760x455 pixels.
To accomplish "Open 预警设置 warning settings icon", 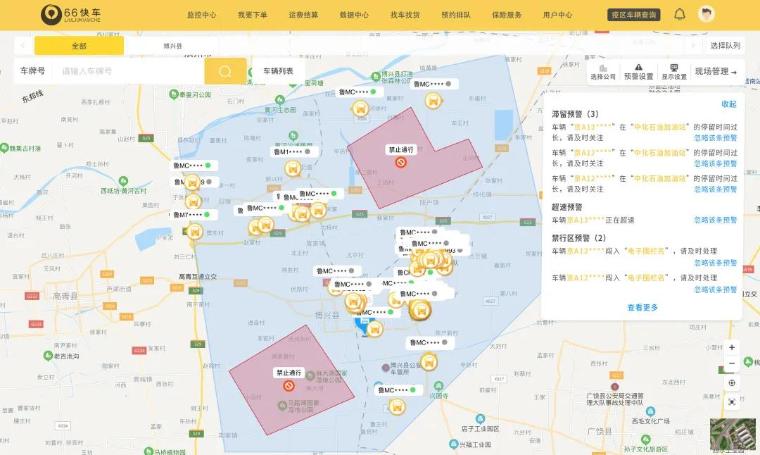I will pyautogui.click(x=638, y=70).
